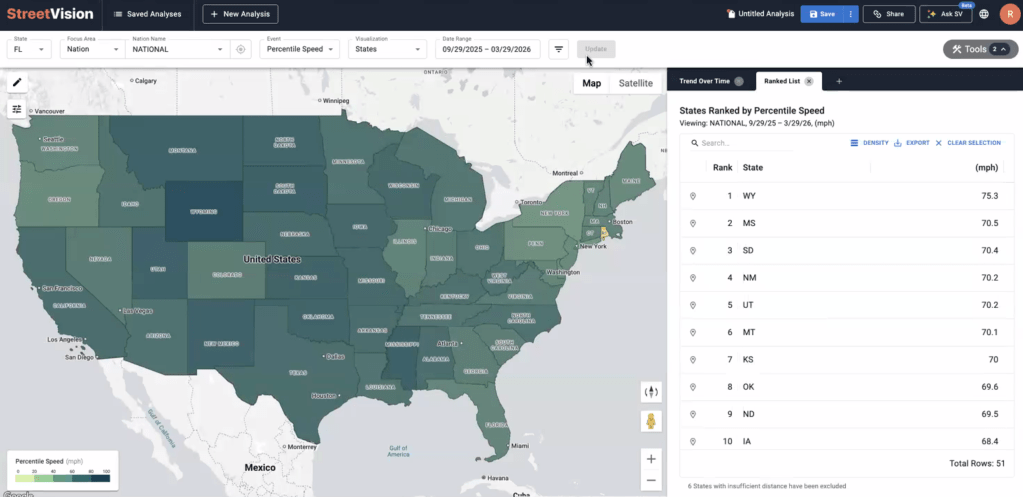Image resolution: width=1023 pixels, height=497 pixels.
Task: Select the pencil draw tool on map
Action: pyautogui.click(x=17, y=83)
